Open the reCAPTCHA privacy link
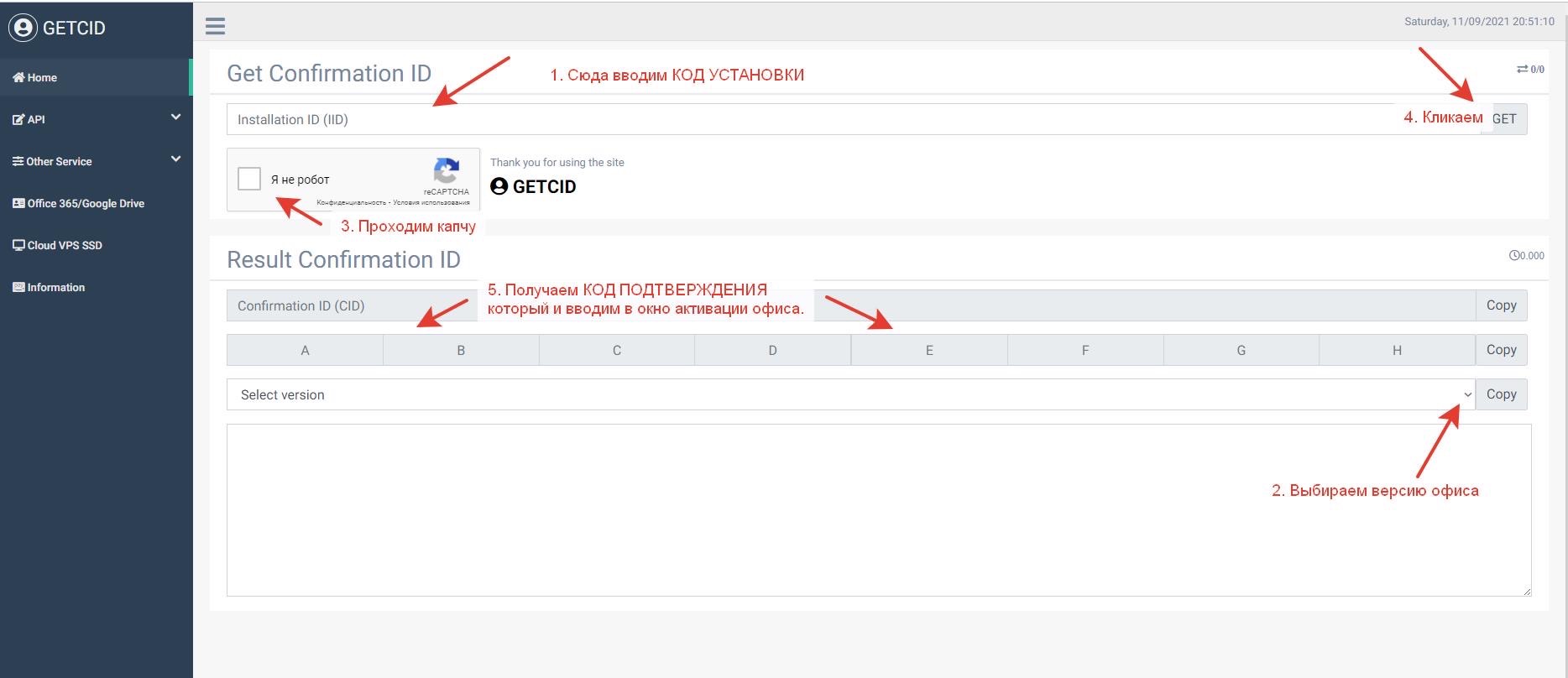1568x678 pixels. point(351,202)
